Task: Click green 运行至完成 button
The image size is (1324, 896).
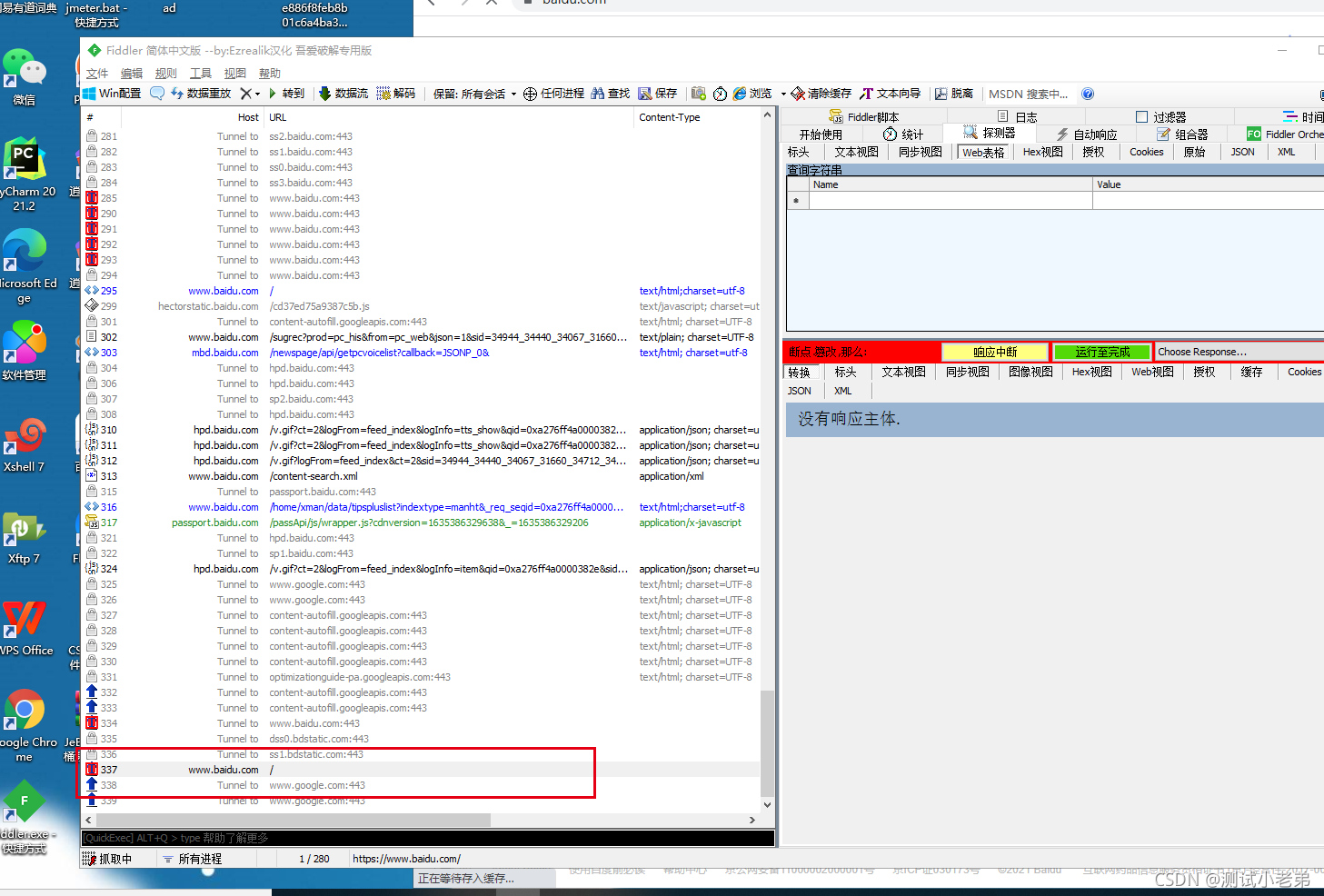Action: (1102, 352)
